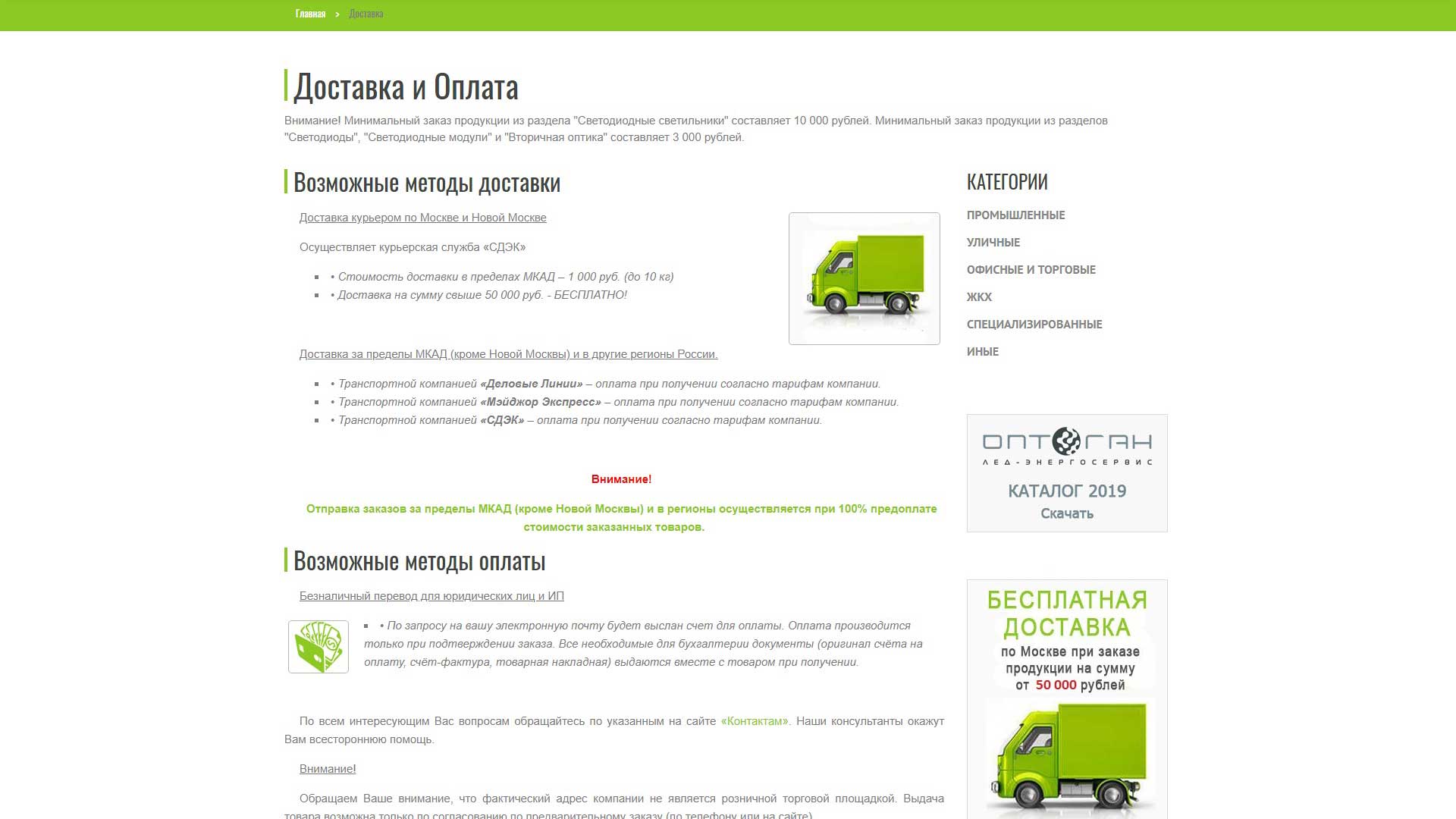Image resolution: width=1456 pixels, height=819 pixels.
Task: Click the КАТЕГОРИИ sidebar heading
Action: tap(1007, 181)
